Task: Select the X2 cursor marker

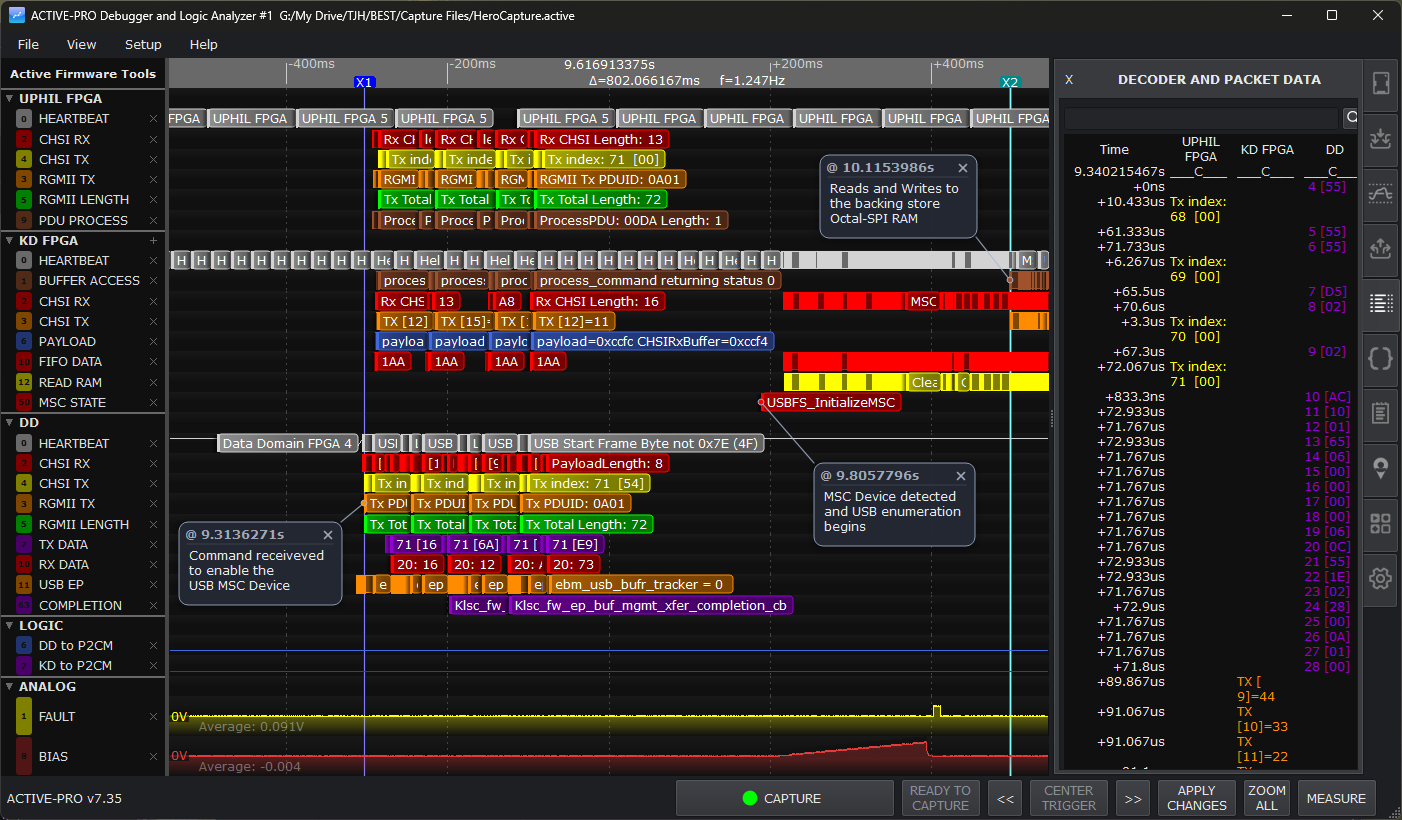Action: 1010,82
